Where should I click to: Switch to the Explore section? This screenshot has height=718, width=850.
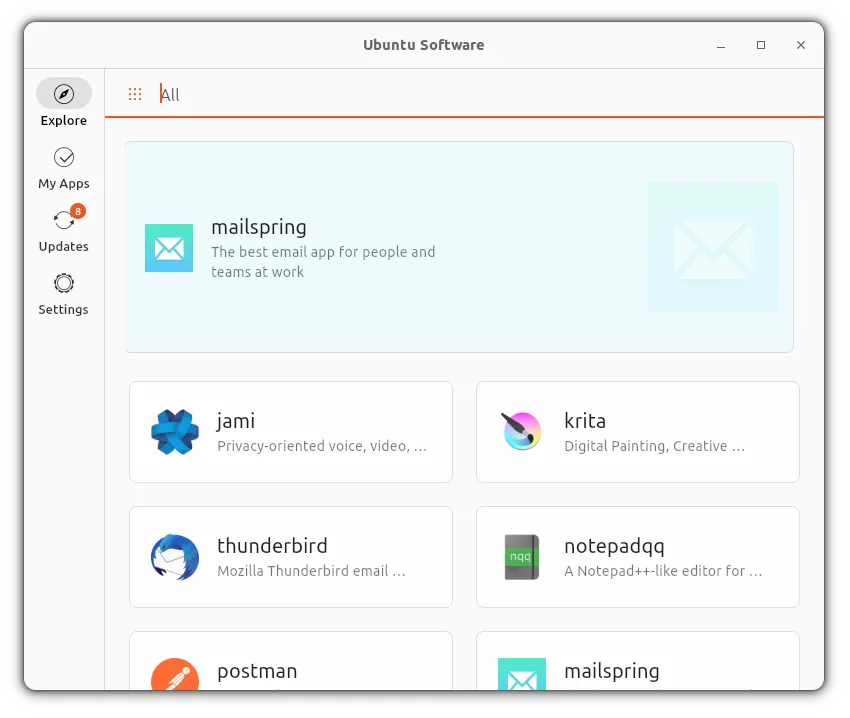click(x=63, y=105)
